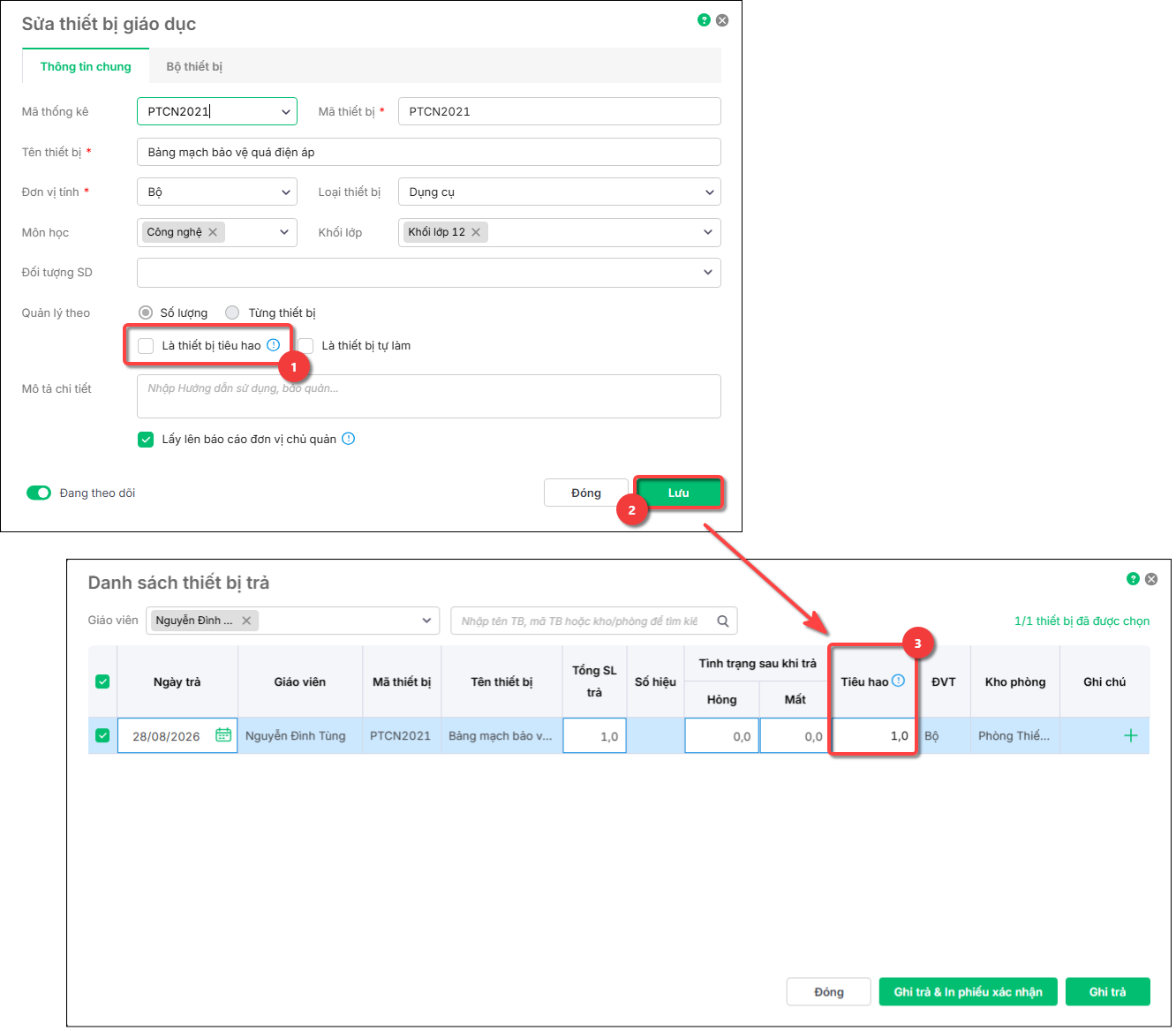Image resolution: width=1176 pixels, height=1031 pixels.
Task: Switch to the Bộ thiết bị tab
Action: 194,66
